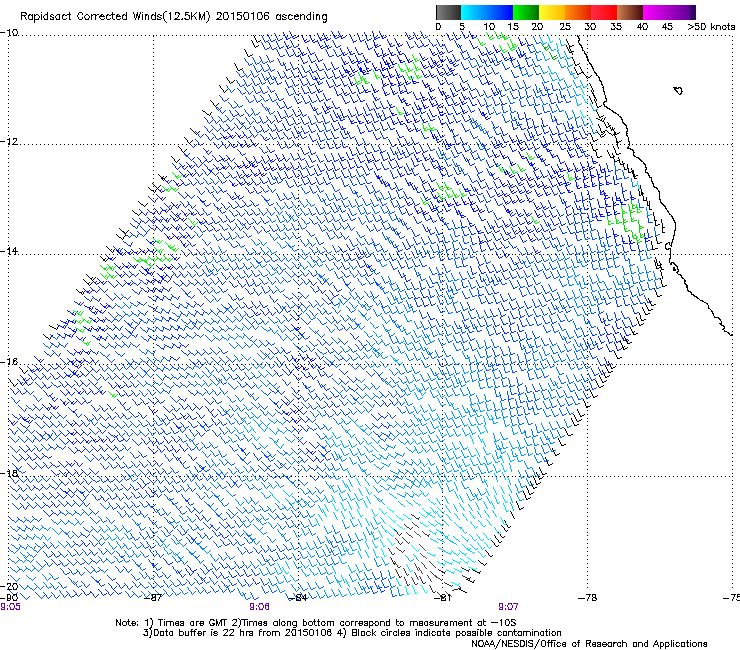Click the date '20150106' in the title
740x650 pixels.
click(242, 17)
